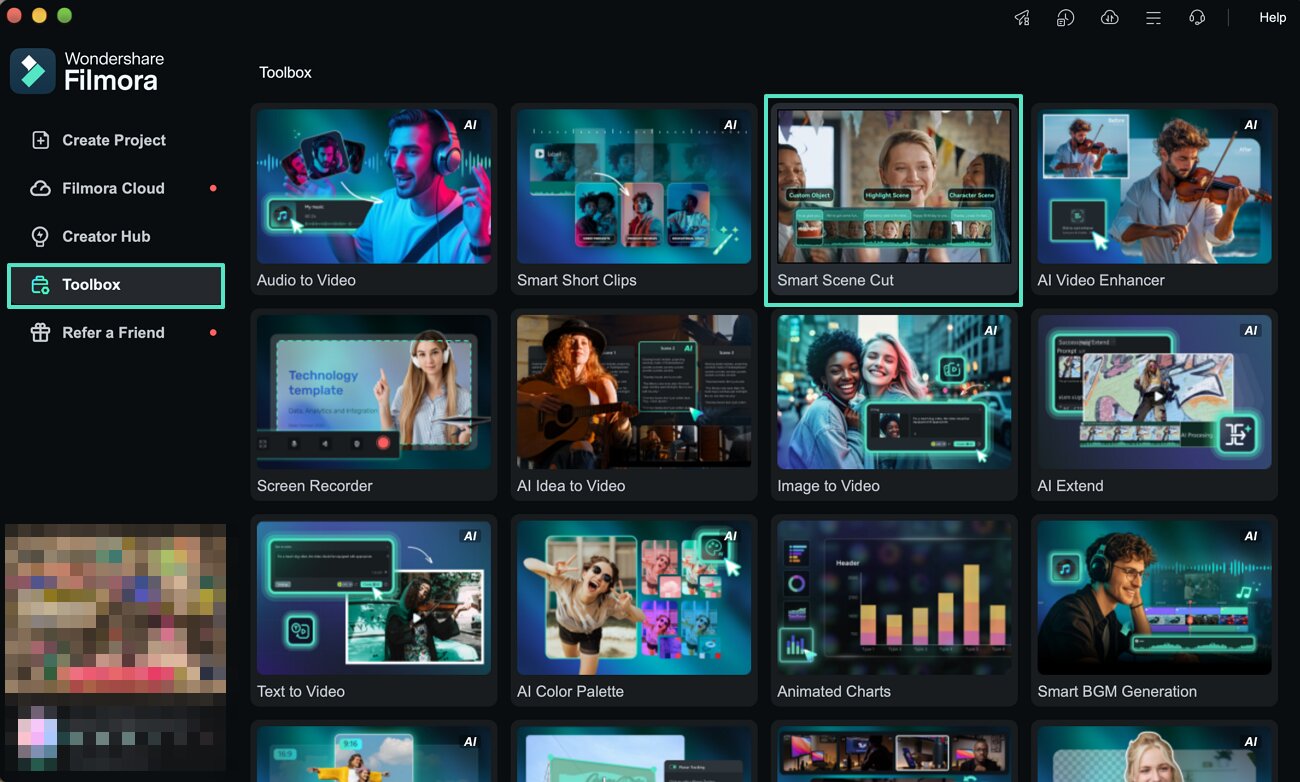Open Refer a Friend in the sidebar

[115, 333]
